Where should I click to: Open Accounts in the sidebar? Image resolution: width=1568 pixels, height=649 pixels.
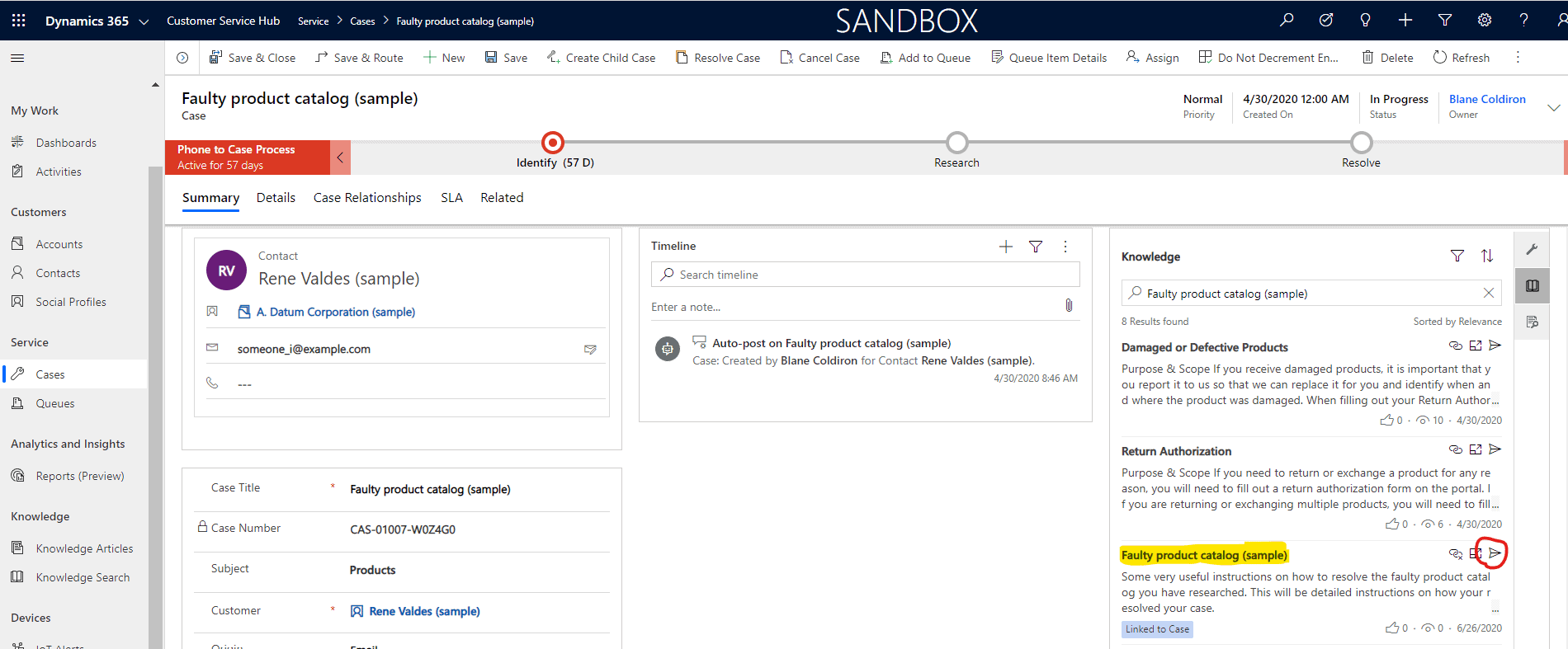click(59, 244)
